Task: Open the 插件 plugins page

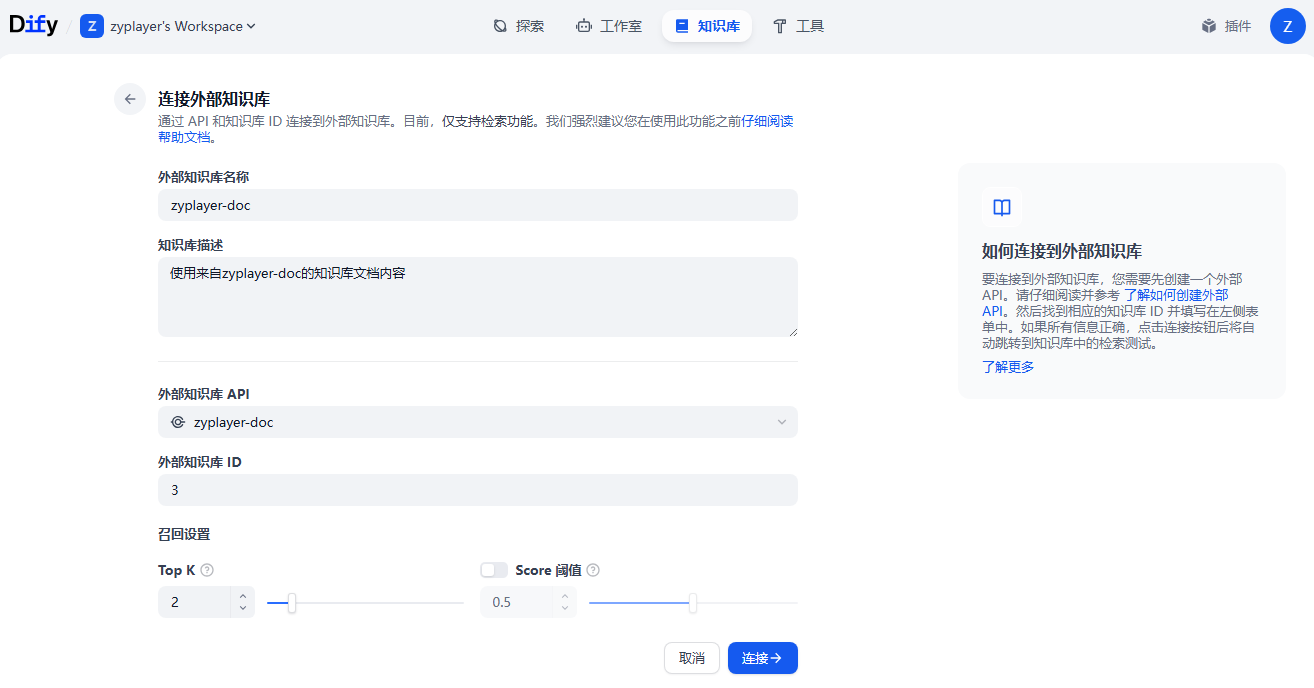Action: [1227, 26]
